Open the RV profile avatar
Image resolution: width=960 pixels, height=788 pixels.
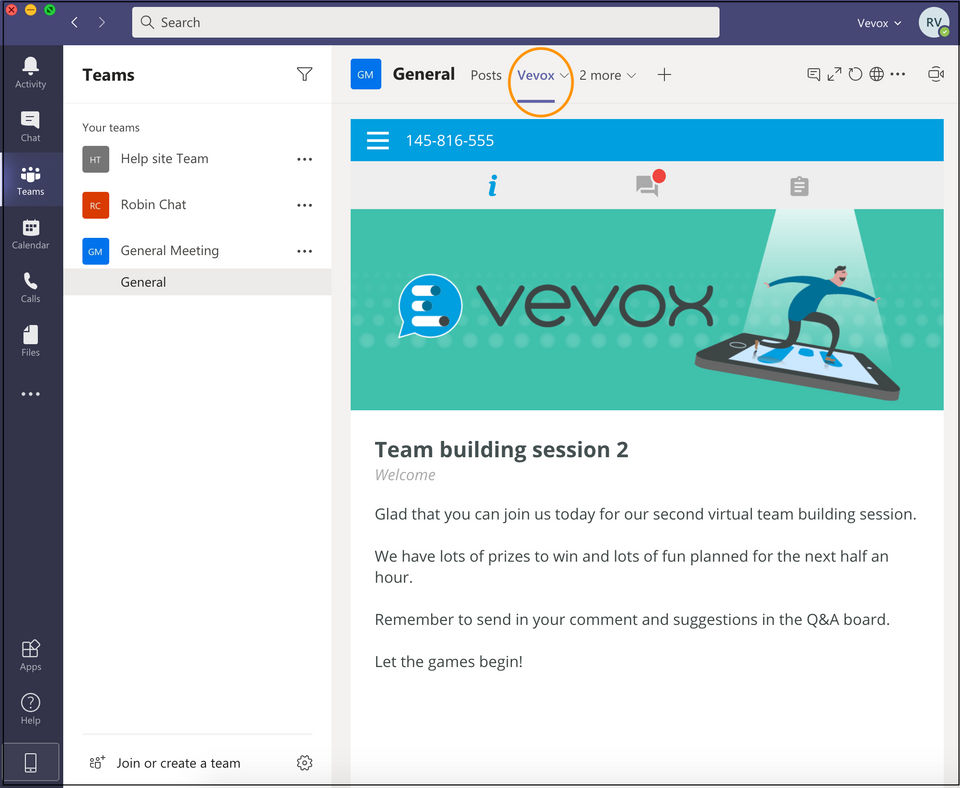934,23
